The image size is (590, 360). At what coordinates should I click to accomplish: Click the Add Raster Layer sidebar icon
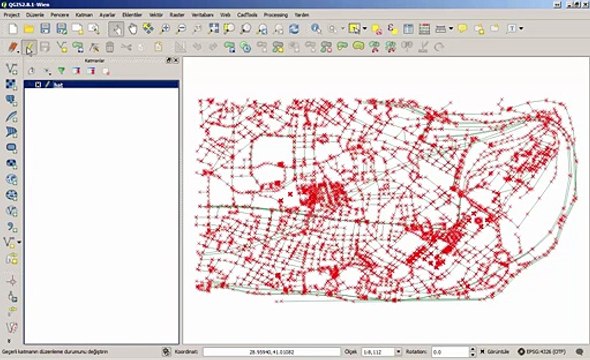click(11, 84)
